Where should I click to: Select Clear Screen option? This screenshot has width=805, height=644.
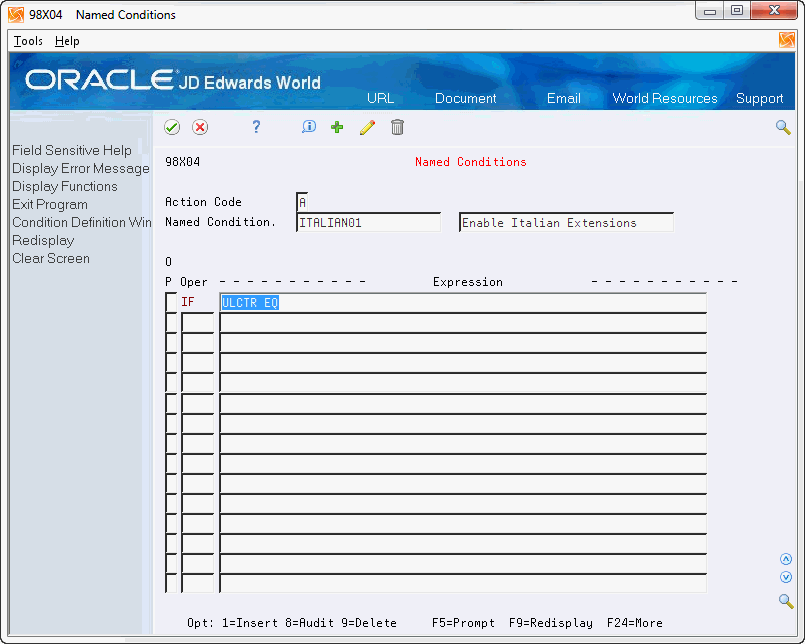pos(51,258)
